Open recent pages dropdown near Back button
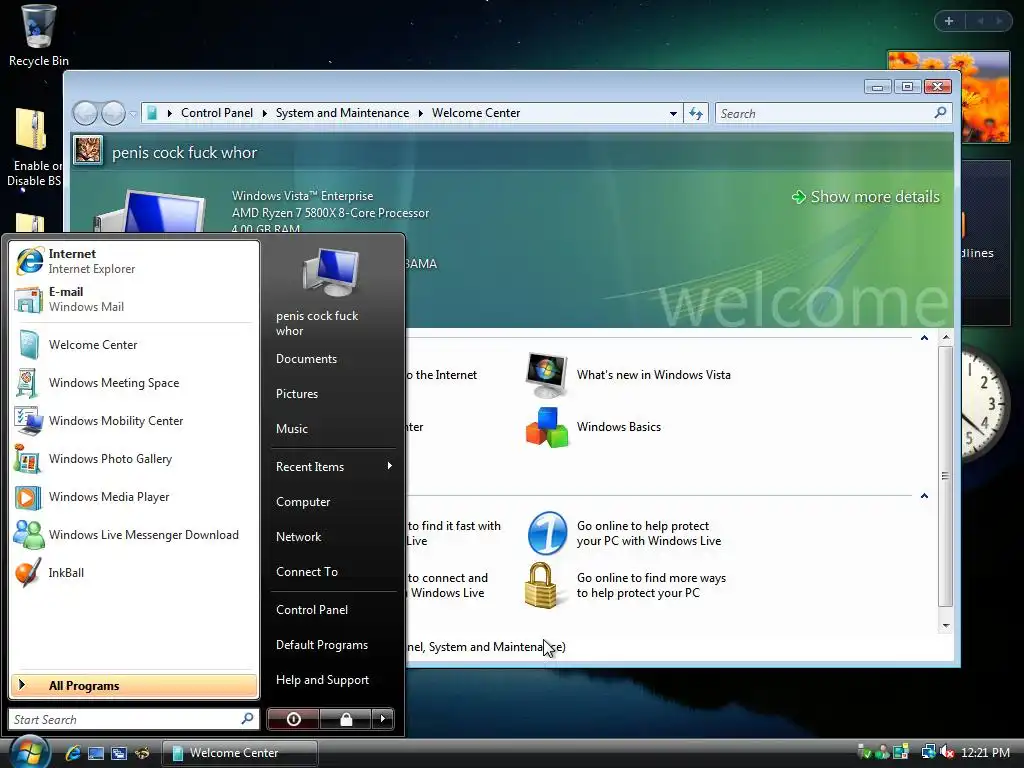This screenshot has width=1024, height=768. pyautogui.click(x=133, y=114)
